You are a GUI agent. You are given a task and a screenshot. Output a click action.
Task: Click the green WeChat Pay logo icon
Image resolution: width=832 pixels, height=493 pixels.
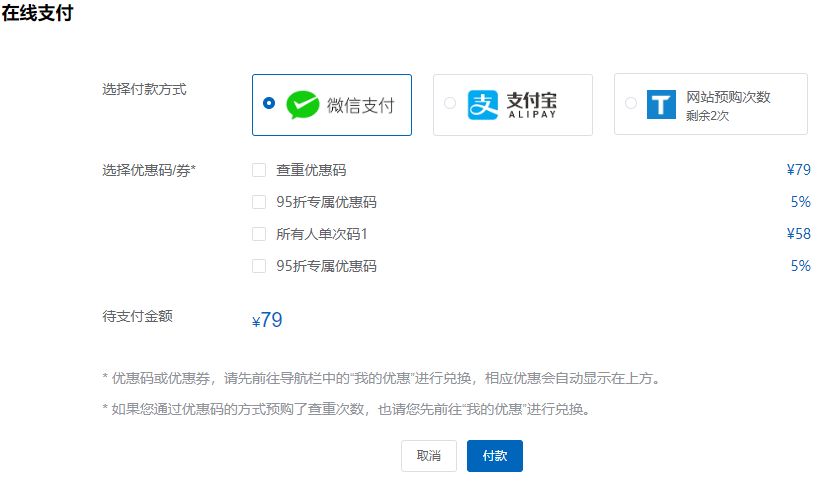[302, 105]
